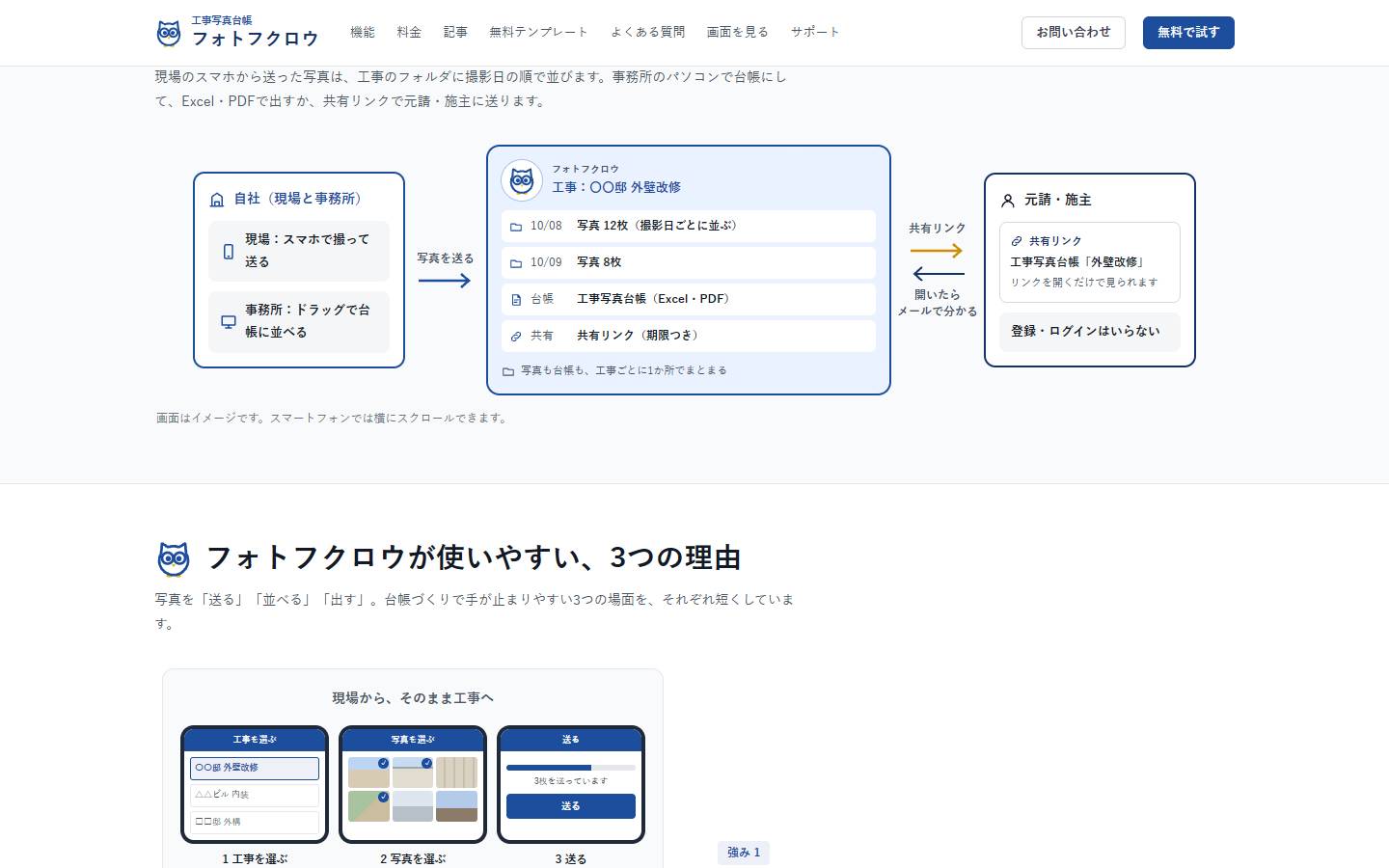The width and height of the screenshot is (1389, 868).
Task: Click the link icon in 共有リンク card
Action: click(1017, 241)
